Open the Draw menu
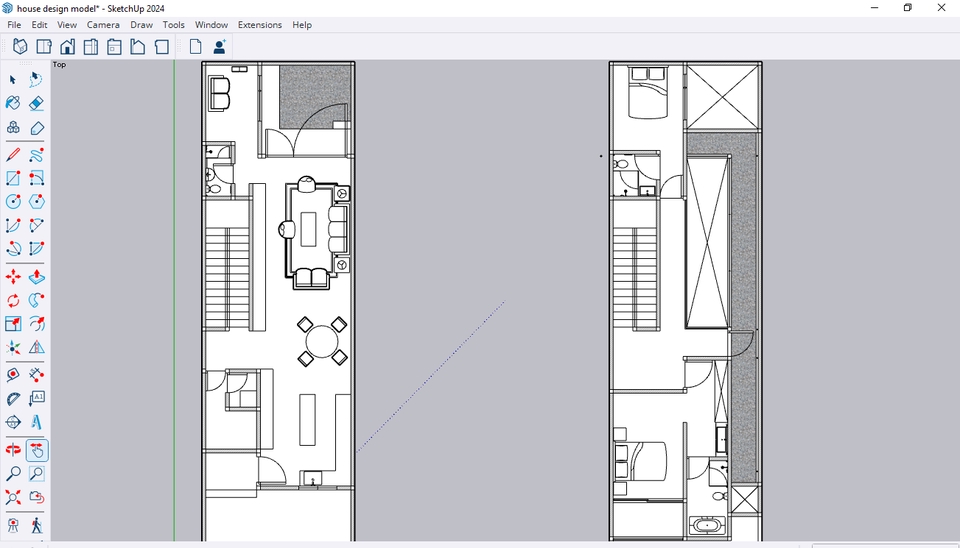Screen dimensions: 960x548 [x=141, y=24]
